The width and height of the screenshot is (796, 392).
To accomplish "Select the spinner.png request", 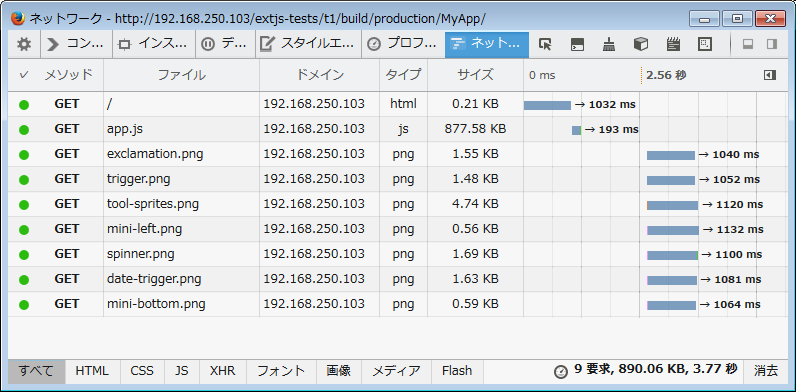I will click(x=397, y=254).
